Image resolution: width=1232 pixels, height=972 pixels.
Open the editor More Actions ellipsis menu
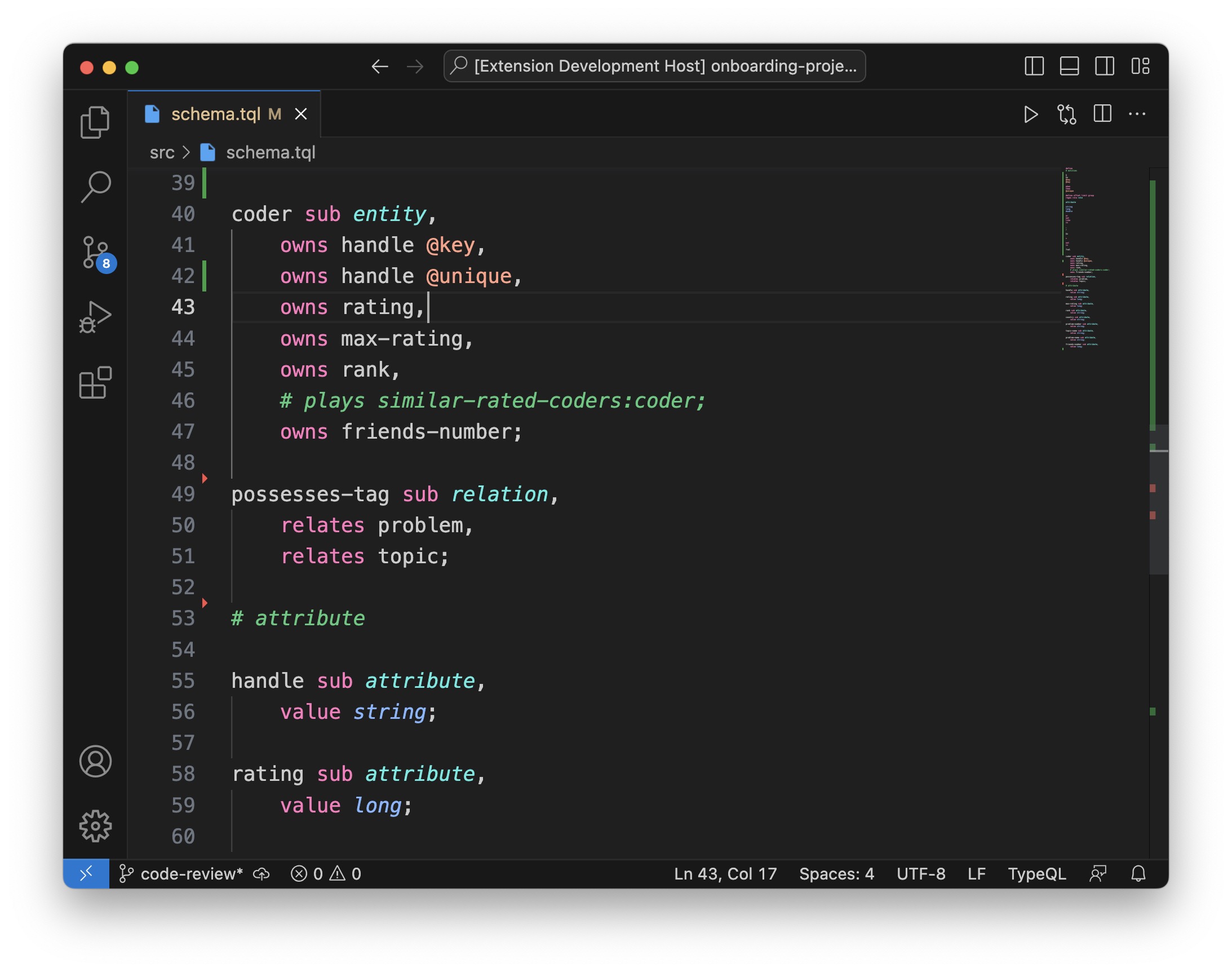1137,114
